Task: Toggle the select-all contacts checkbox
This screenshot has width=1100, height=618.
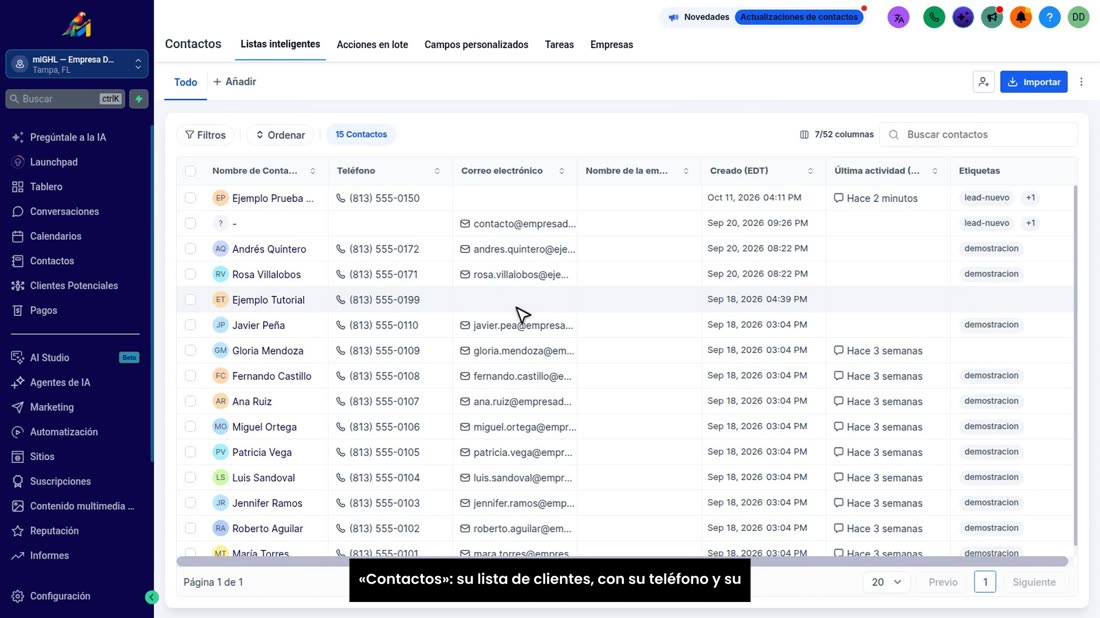Action: 190,171
